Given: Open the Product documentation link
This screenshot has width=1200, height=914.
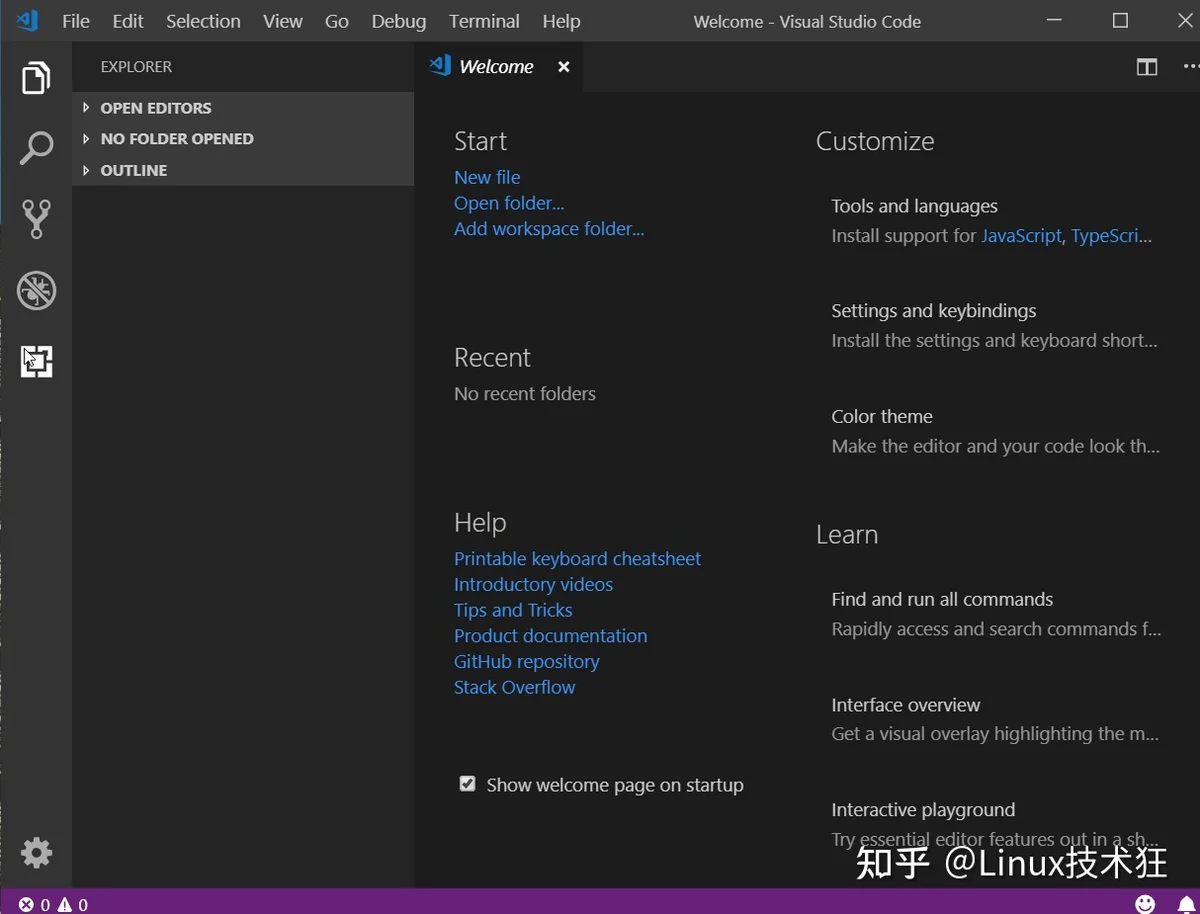Looking at the screenshot, I should [550, 636].
